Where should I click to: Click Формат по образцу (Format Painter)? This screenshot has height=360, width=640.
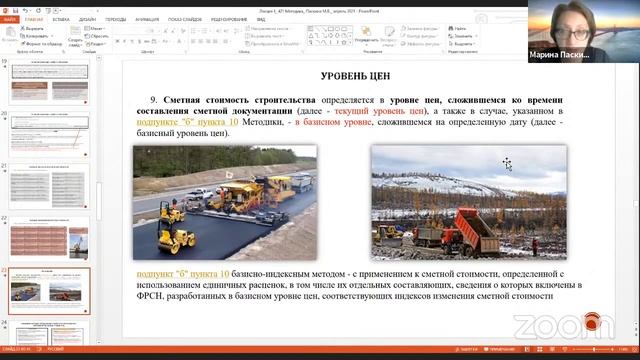click(41, 43)
